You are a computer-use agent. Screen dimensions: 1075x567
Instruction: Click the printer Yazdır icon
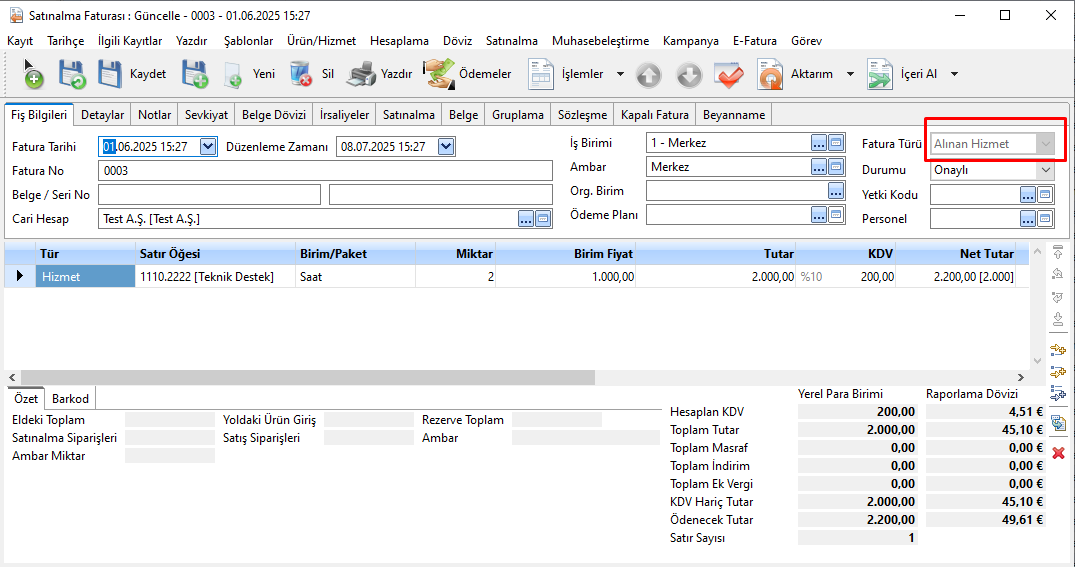(361, 74)
